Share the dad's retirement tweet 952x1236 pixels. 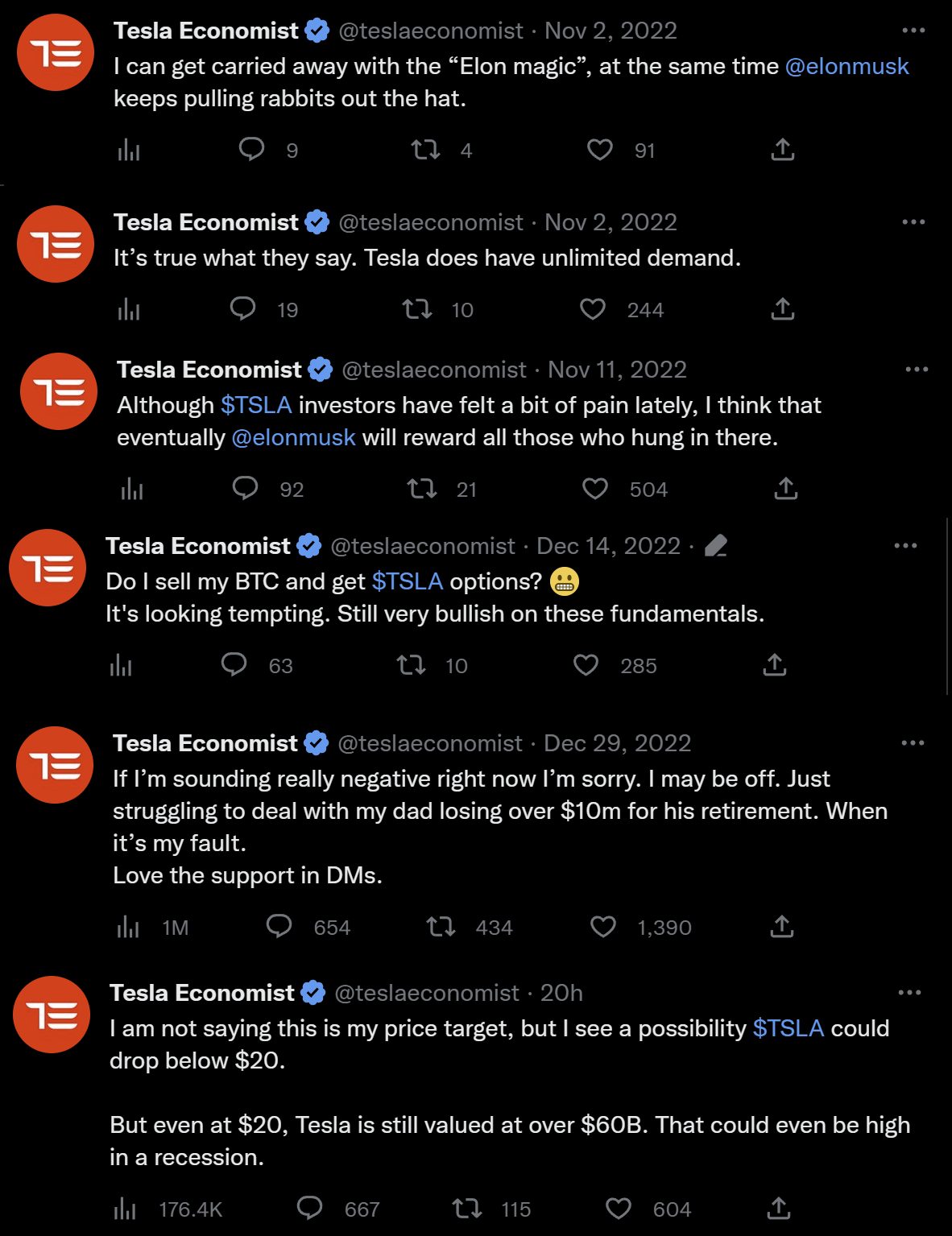pyautogui.click(x=781, y=927)
